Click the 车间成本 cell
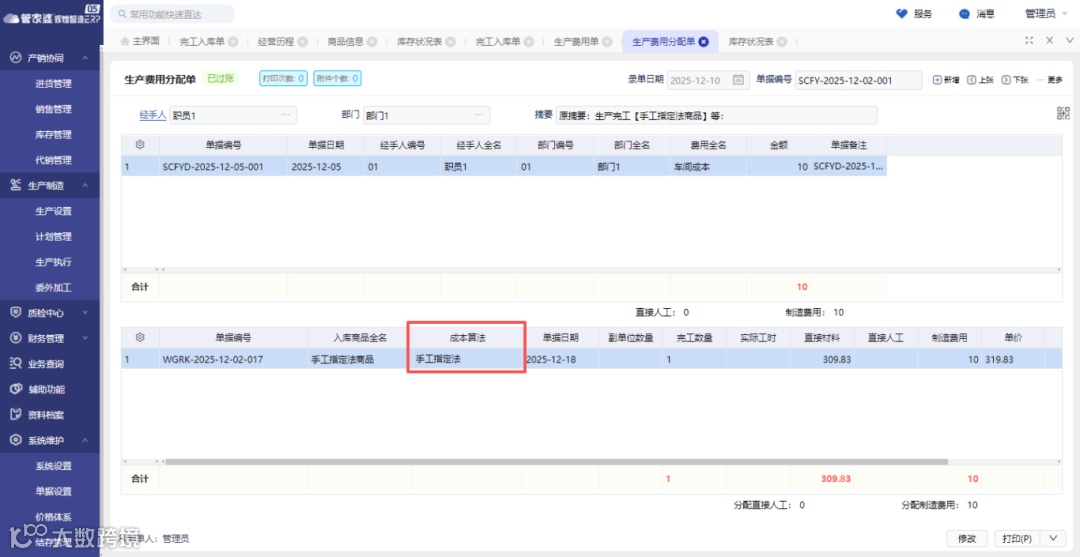Screen dimensions: 1080x557 tap(708, 166)
